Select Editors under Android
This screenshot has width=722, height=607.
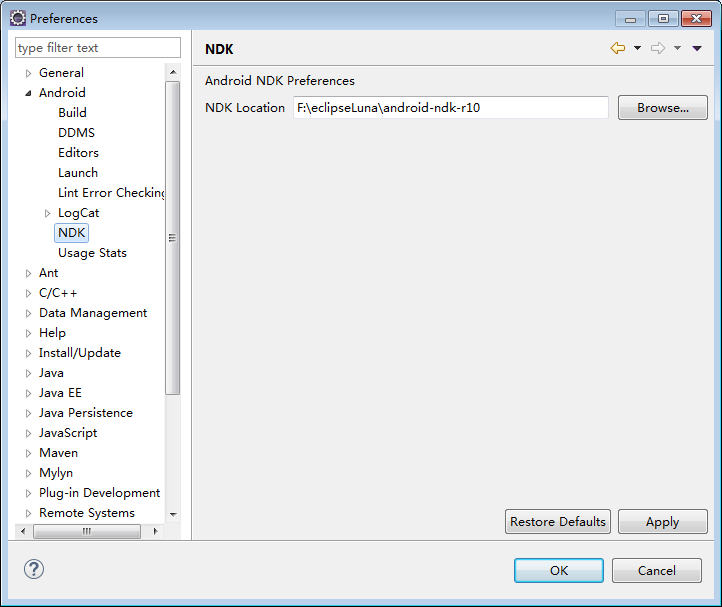pos(78,153)
